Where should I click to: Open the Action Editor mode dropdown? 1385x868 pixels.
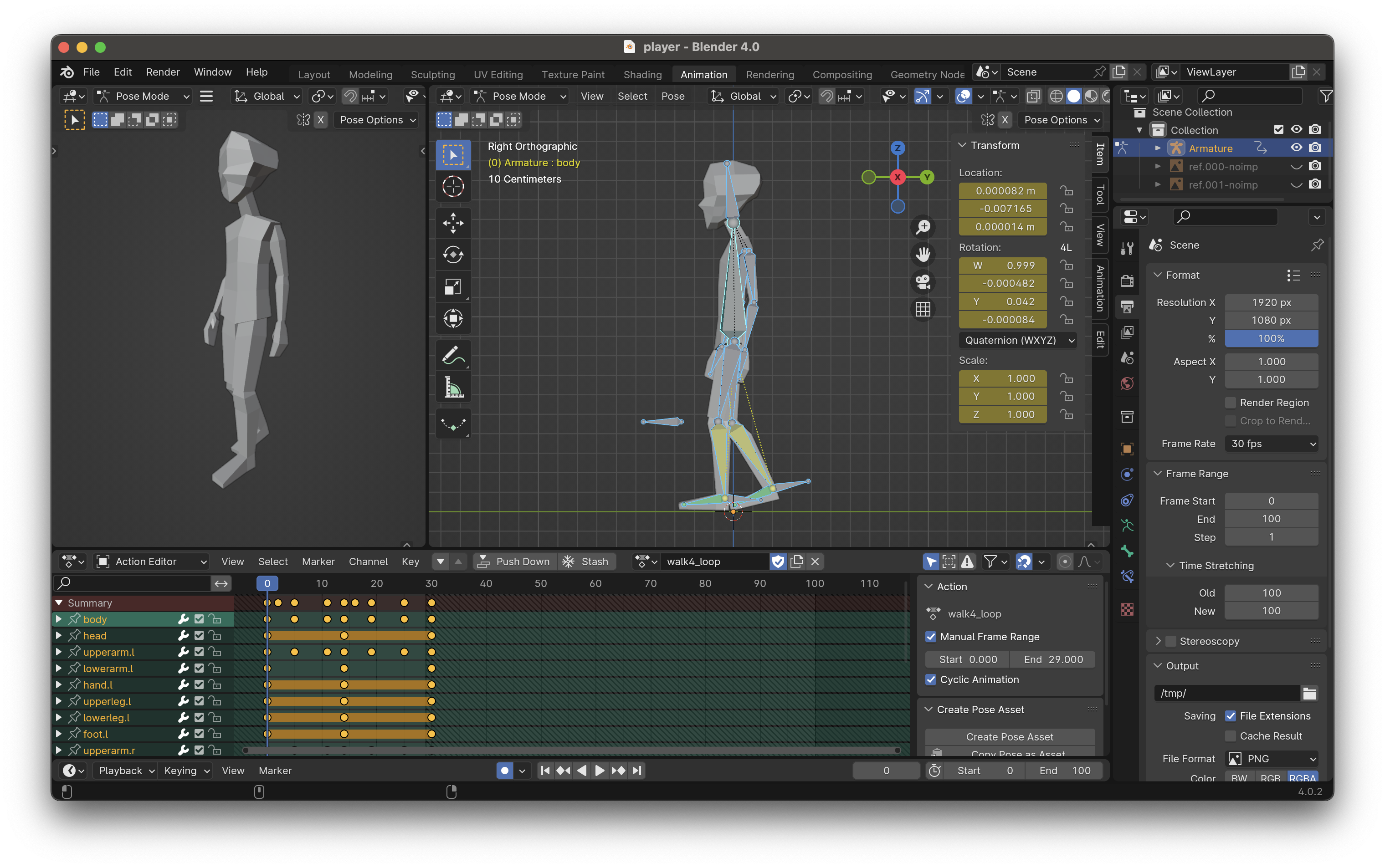(152, 561)
